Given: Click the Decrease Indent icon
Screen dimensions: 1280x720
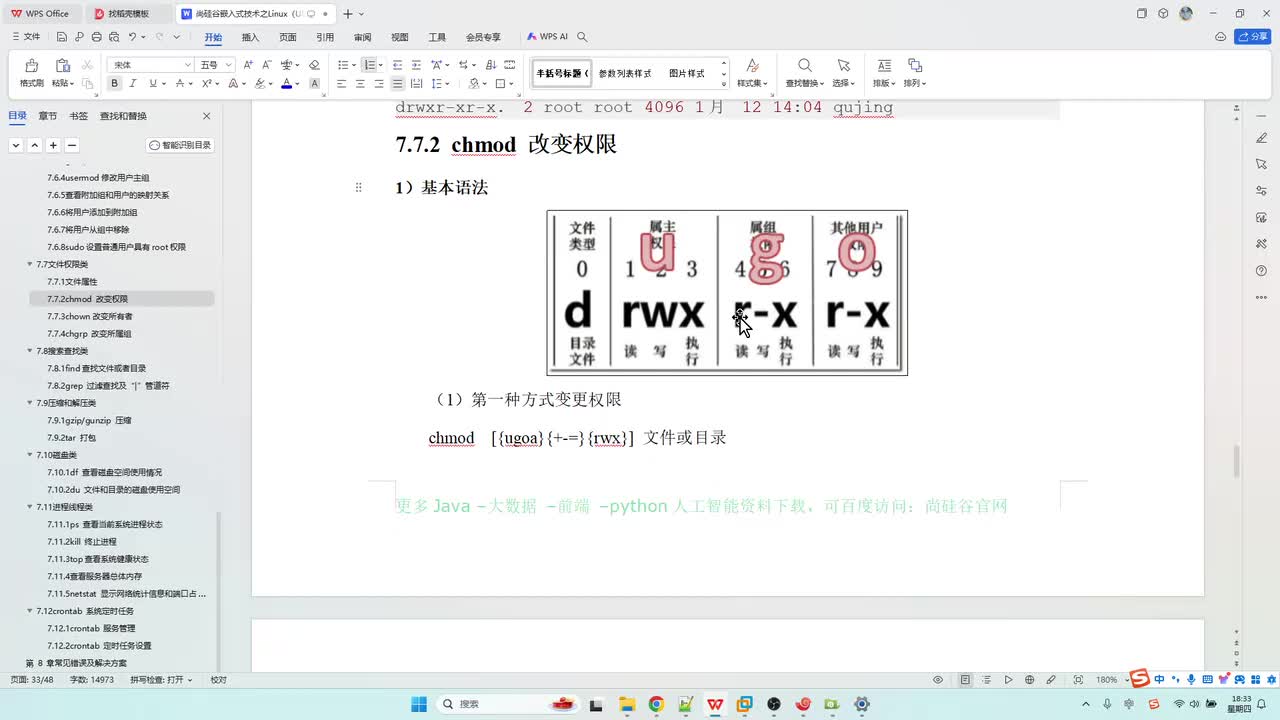Looking at the screenshot, I should click(398, 65).
